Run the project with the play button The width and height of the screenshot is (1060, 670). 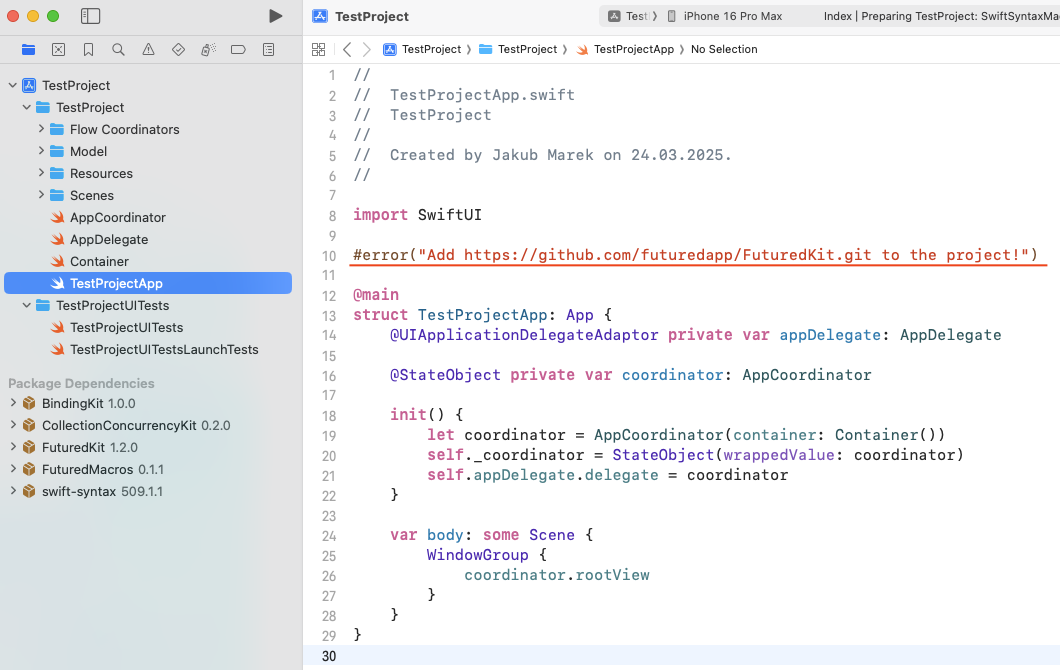276,16
